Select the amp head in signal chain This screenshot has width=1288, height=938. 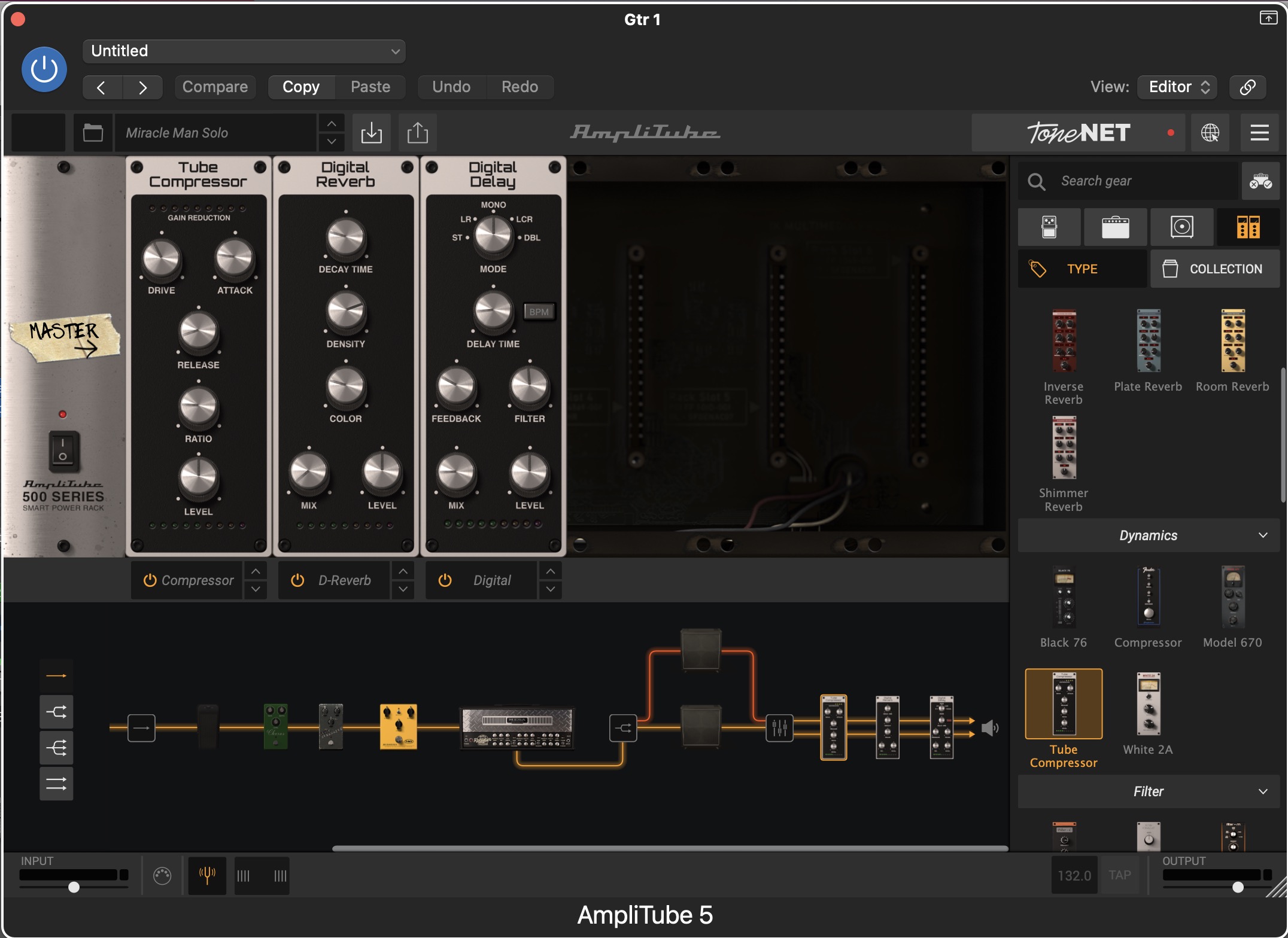(517, 728)
